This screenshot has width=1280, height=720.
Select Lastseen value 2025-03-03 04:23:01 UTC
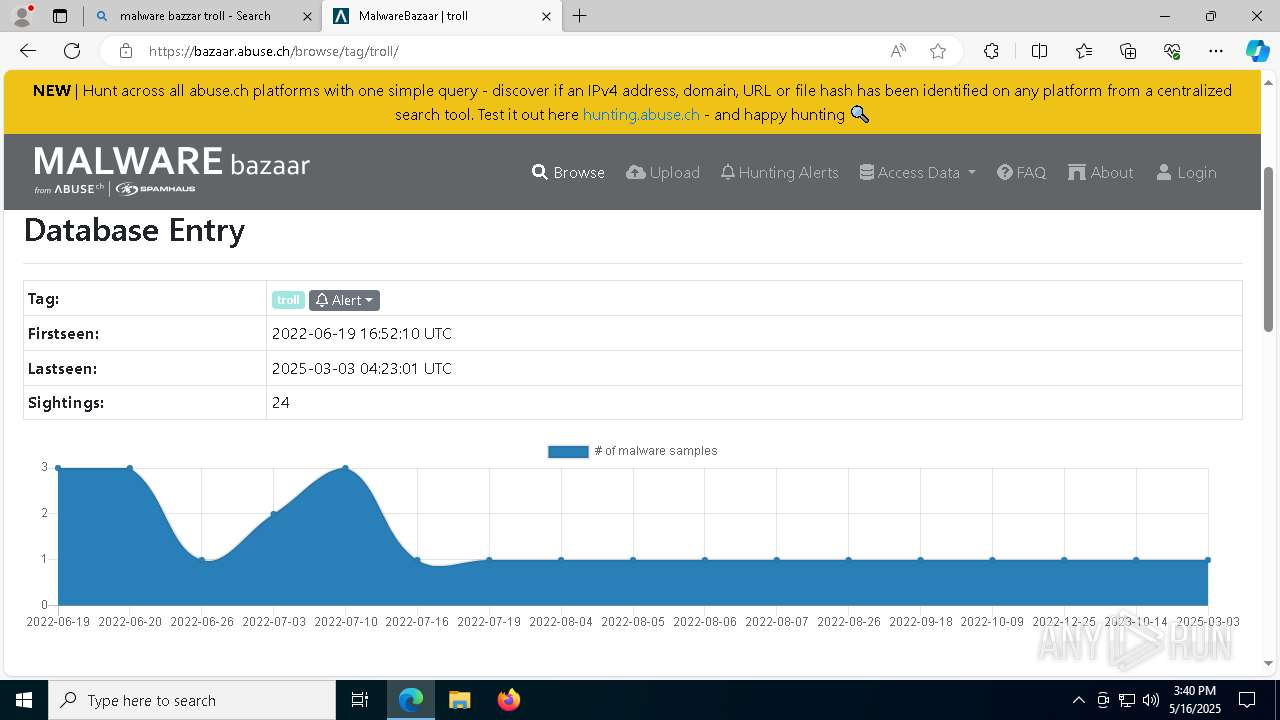coord(362,368)
